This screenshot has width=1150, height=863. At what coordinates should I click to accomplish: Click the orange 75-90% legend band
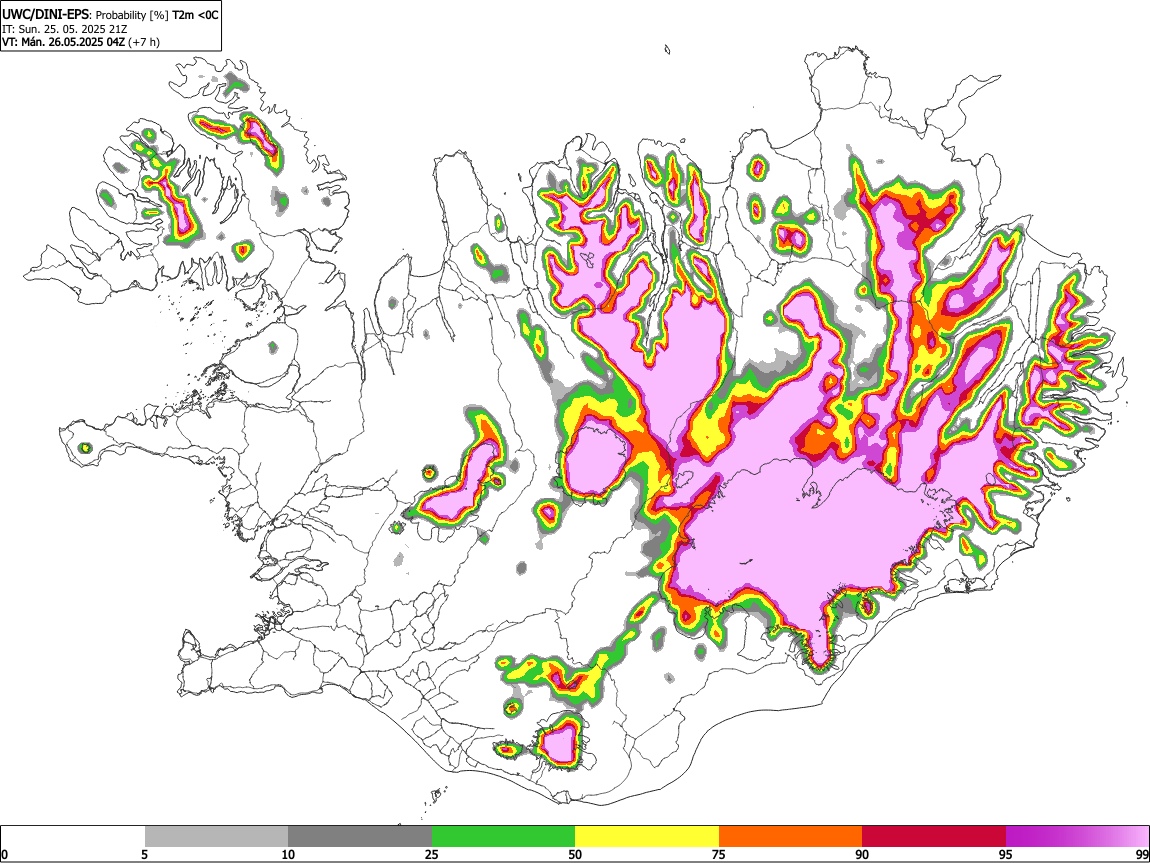(790, 837)
